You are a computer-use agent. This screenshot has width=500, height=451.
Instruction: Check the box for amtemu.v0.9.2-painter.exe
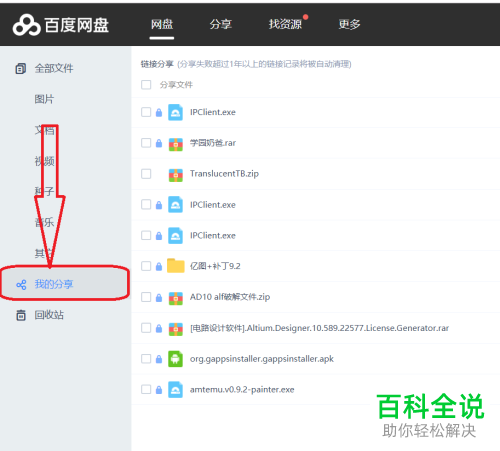[x=146, y=389]
